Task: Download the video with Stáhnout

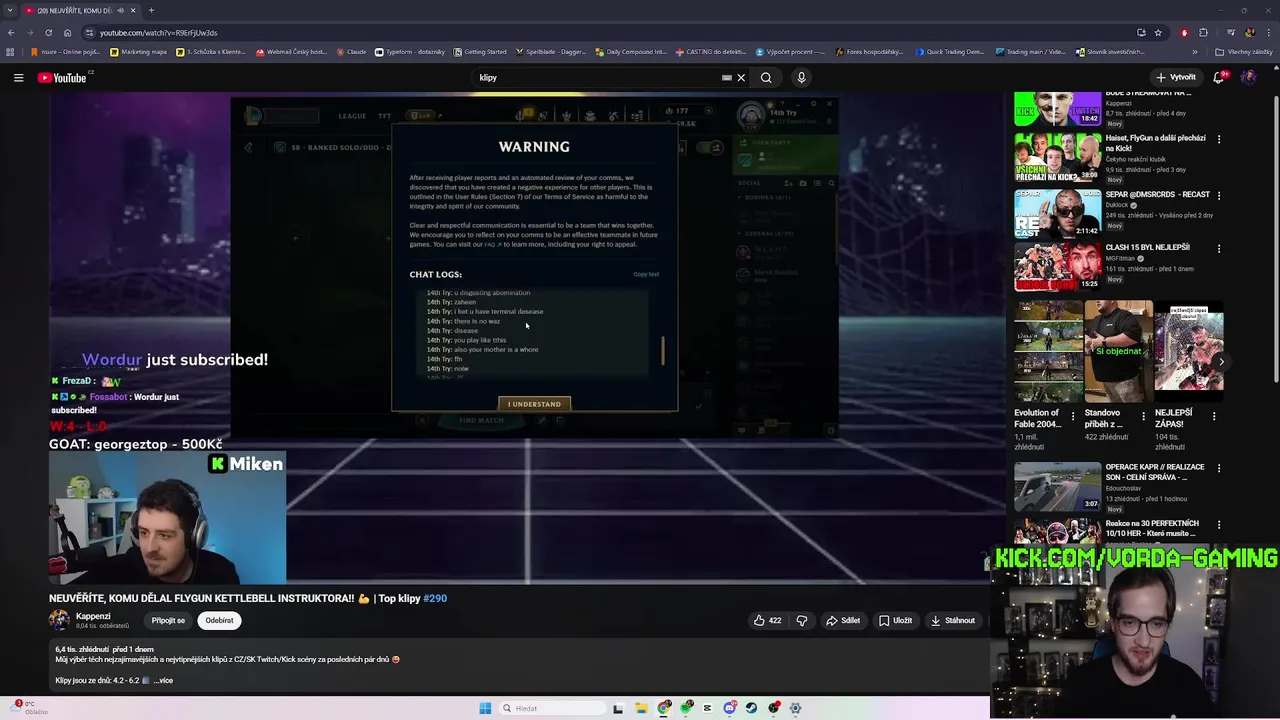Action: [x=952, y=621]
